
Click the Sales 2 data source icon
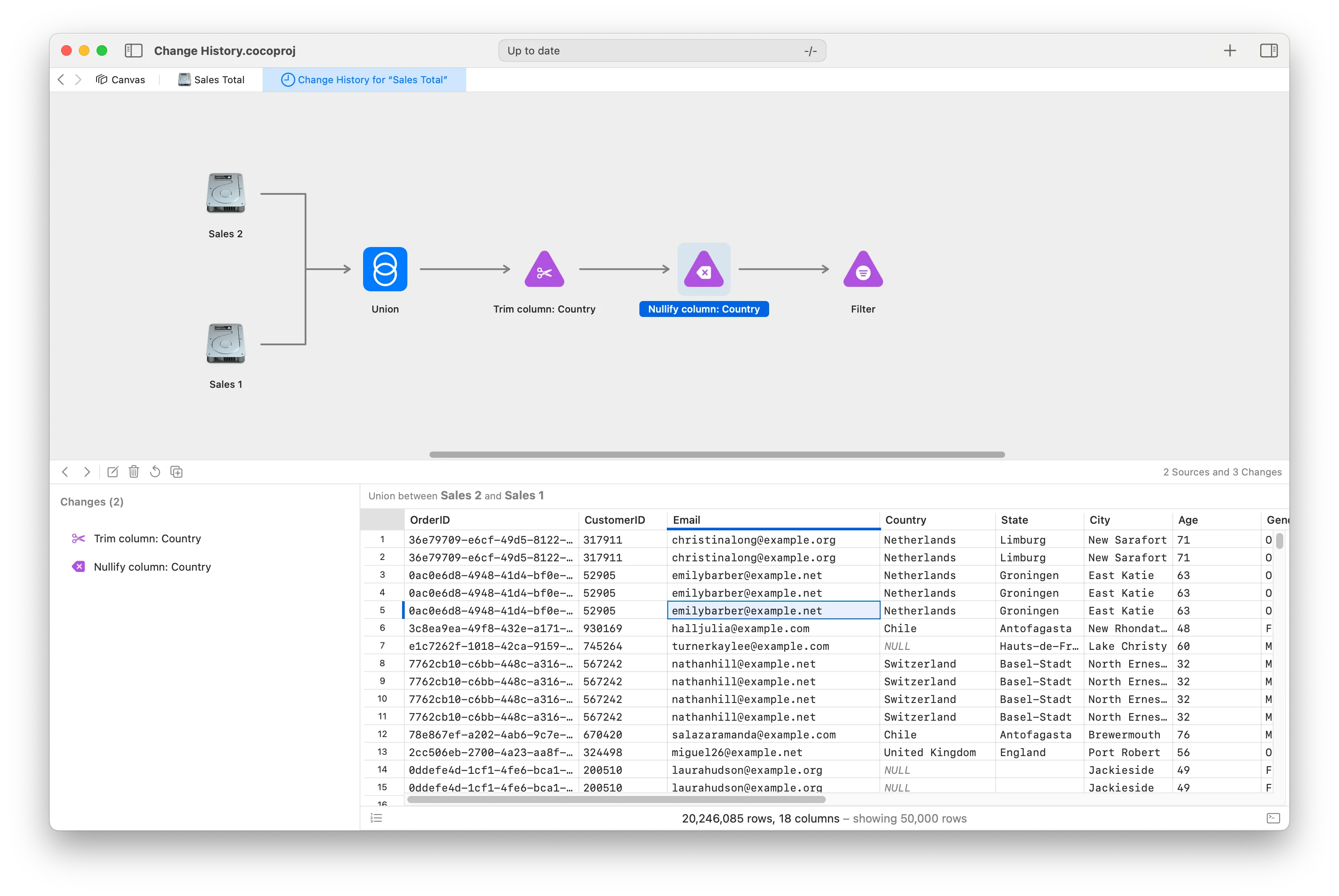point(226,193)
